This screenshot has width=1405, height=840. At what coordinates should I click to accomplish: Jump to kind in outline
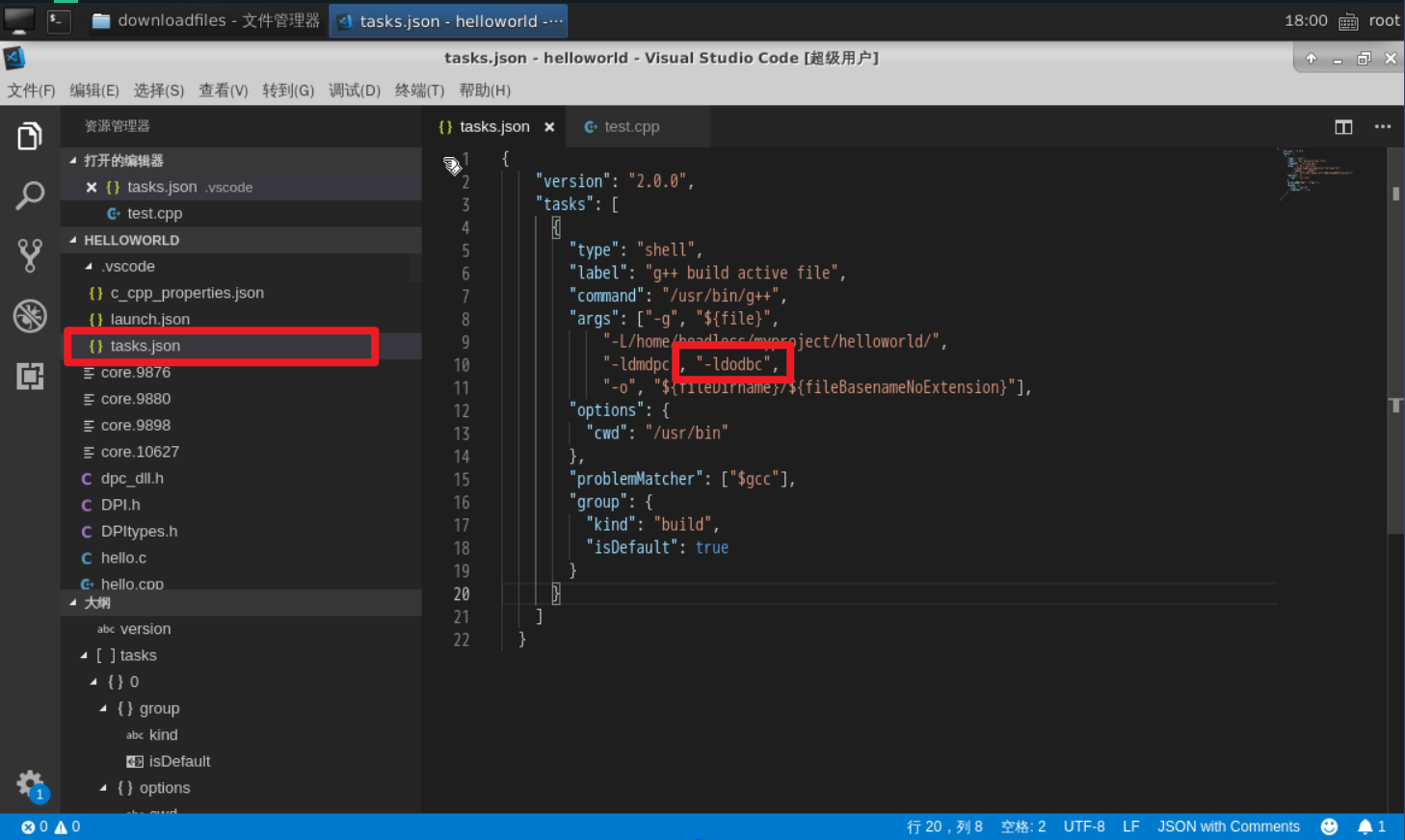241,735
